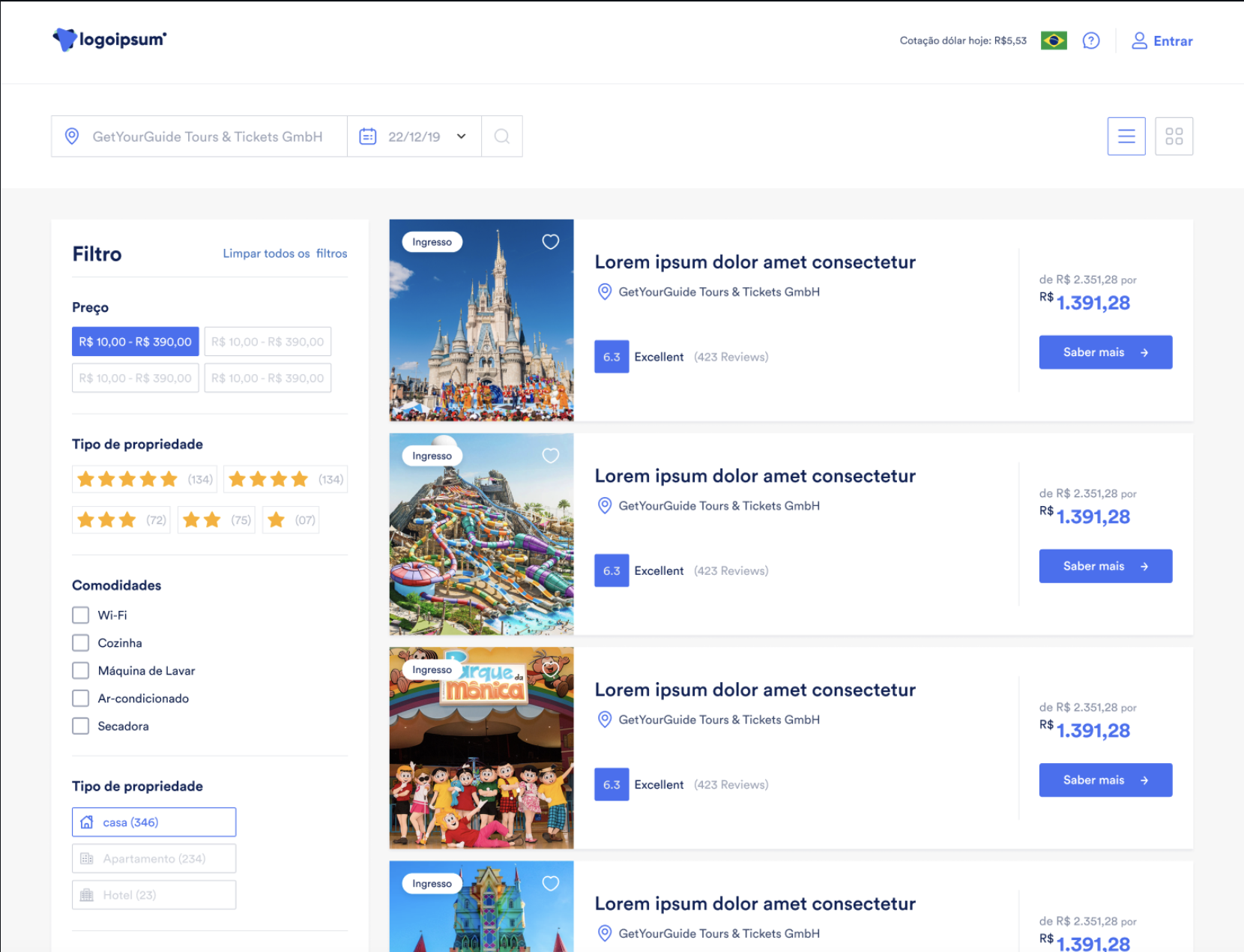This screenshot has width=1244, height=952.
Task: Select the highlighted R$ 10,00 - R$ 390,00 price
Action: (x=136, y=342)
